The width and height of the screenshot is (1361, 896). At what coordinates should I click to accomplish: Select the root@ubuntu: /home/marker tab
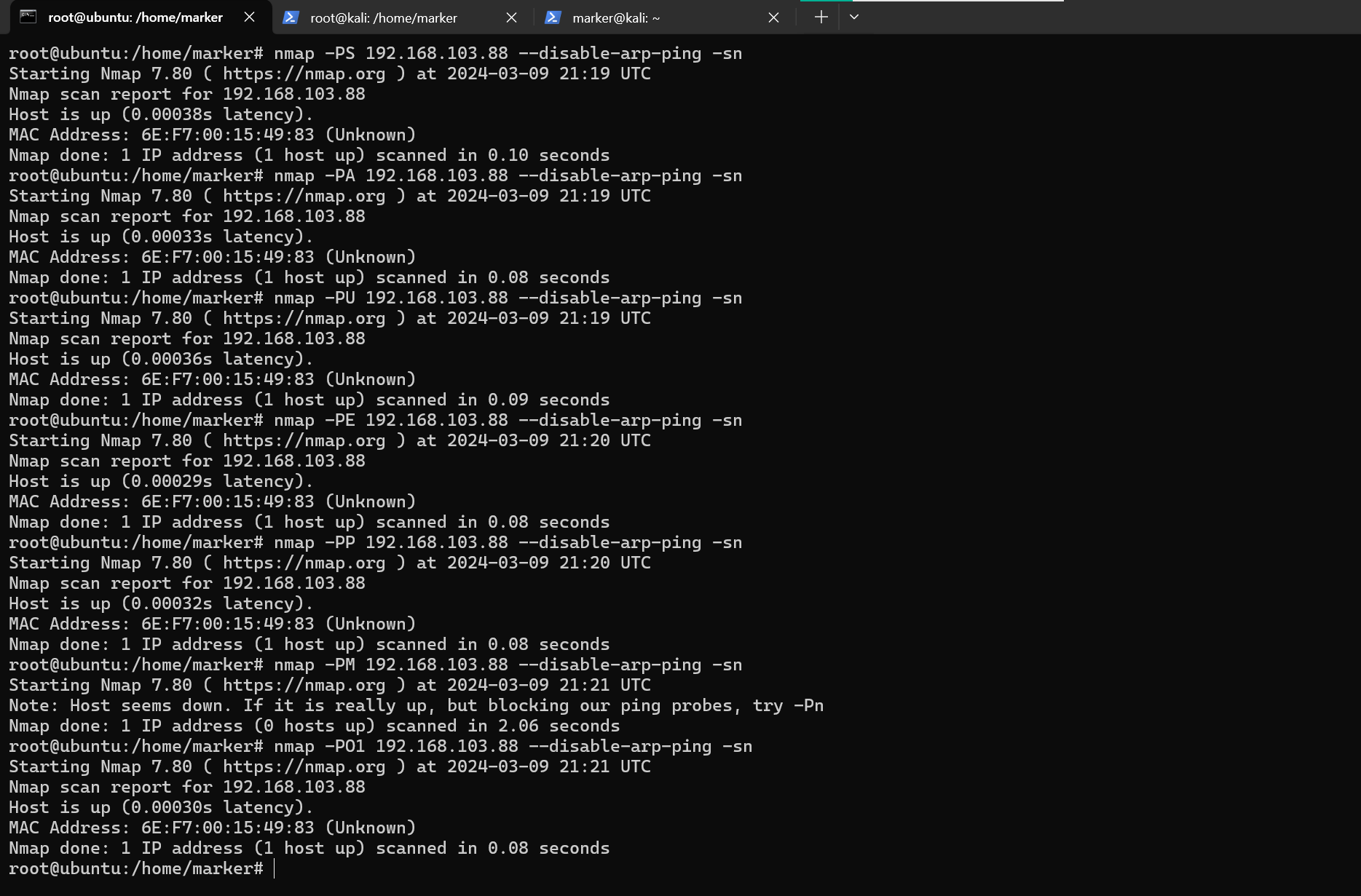point(135,17)
